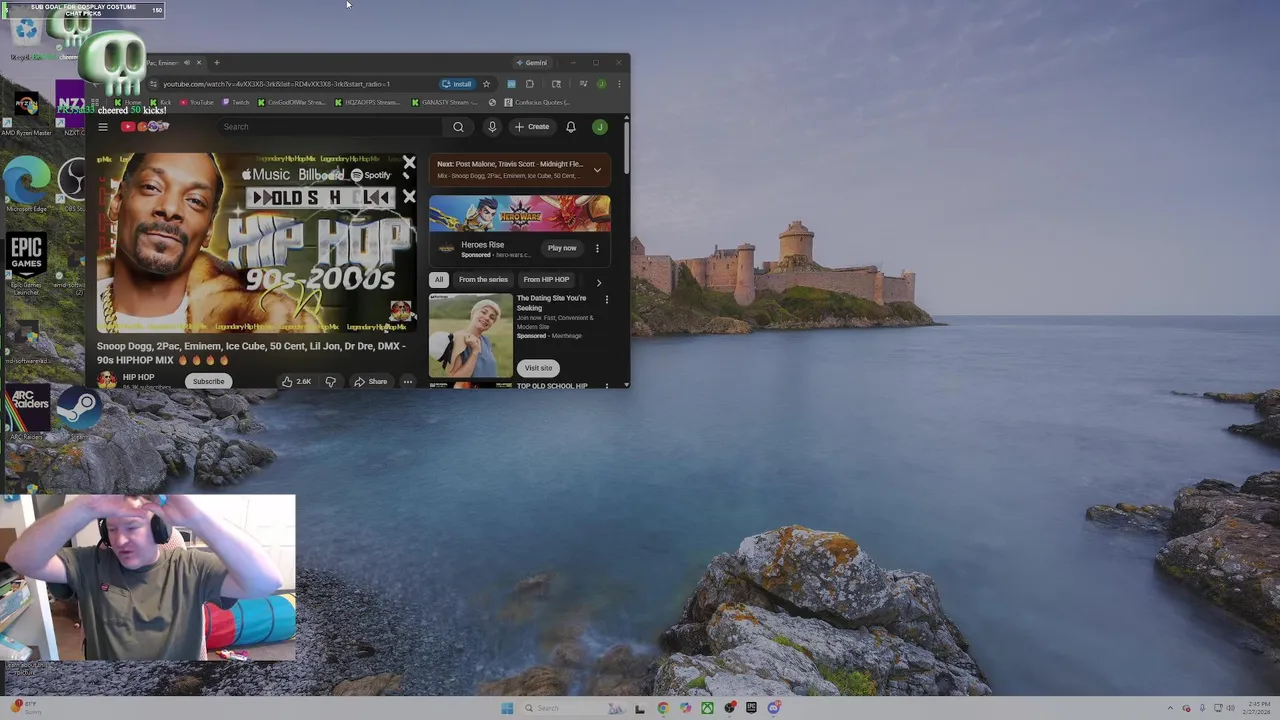Open the GANASTY Stream bookmark

[x=444, y=102]
